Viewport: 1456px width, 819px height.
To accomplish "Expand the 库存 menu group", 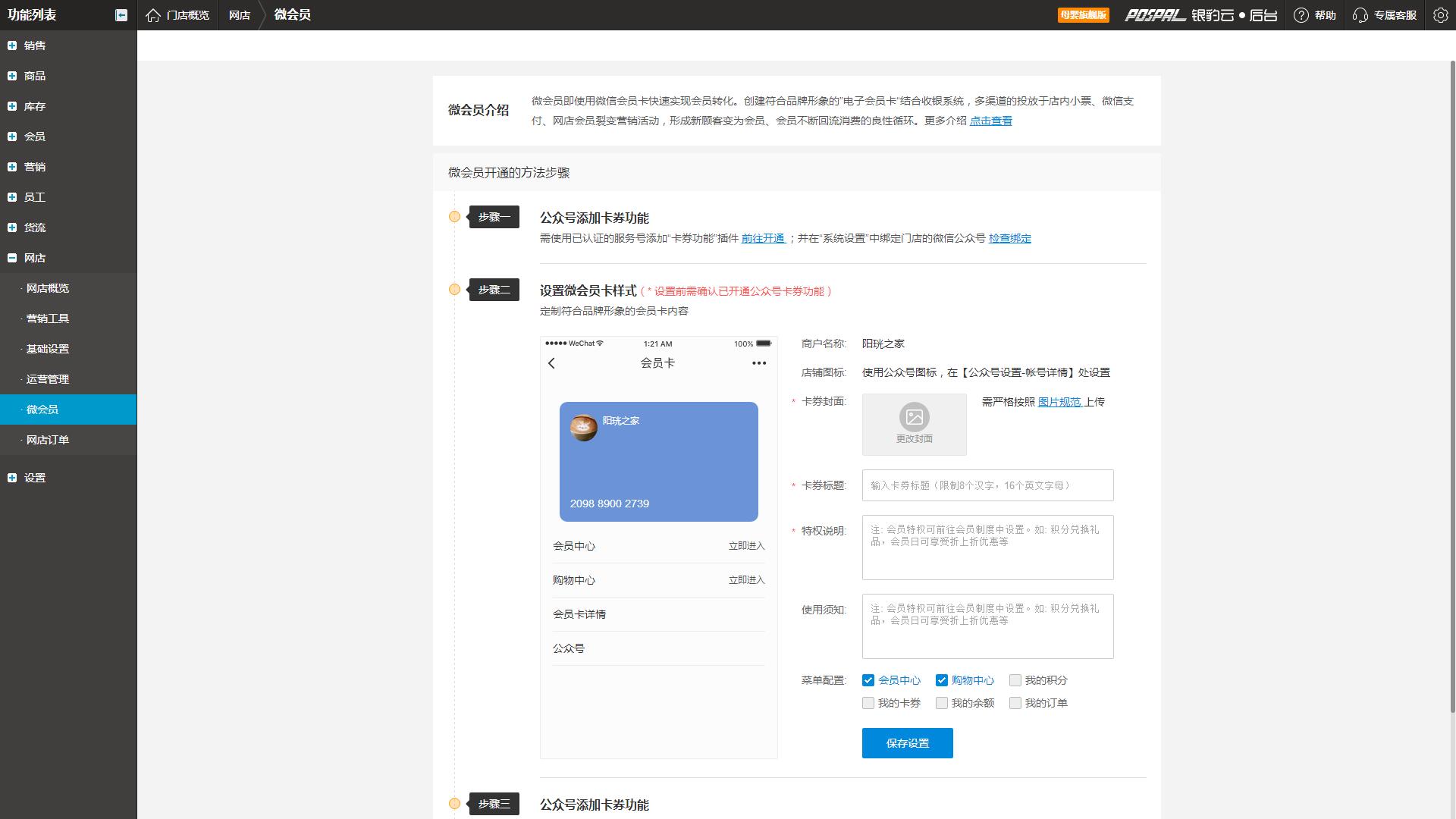I will click(12, 106).
